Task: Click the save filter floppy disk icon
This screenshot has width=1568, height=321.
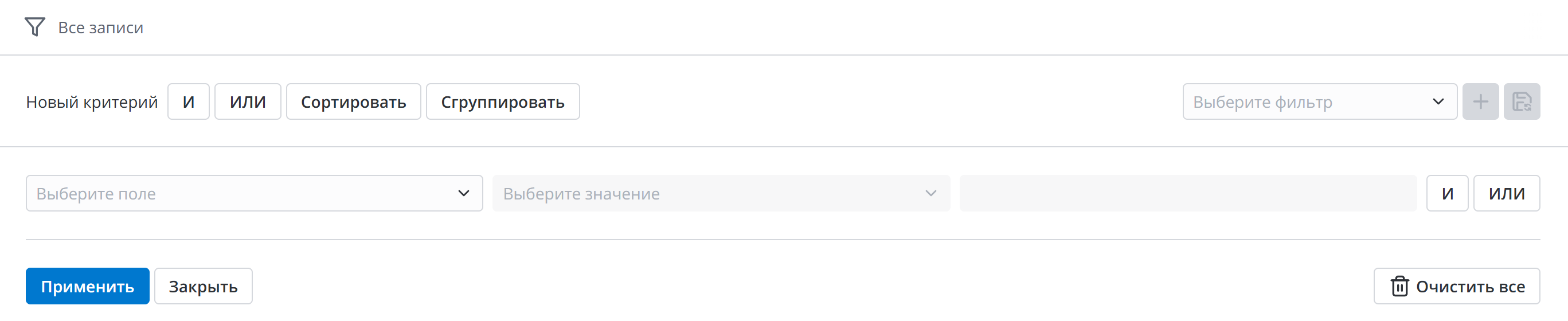Action: (x=1521, y=101)
